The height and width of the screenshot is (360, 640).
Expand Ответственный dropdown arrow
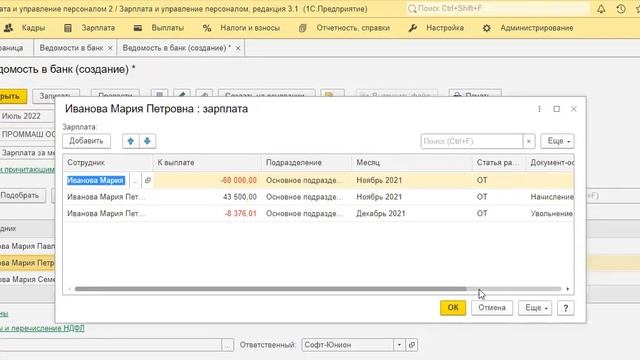[x=399, y=345]
